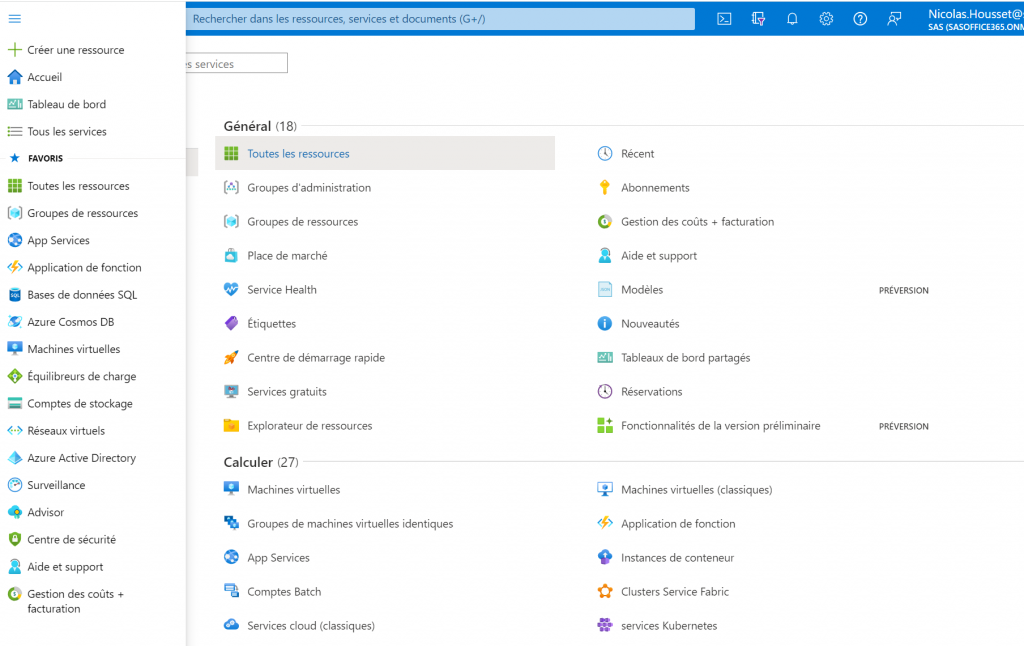Click the top resource search box
Viewport: 1024px width, 646px height.
(x=440, y=19)
